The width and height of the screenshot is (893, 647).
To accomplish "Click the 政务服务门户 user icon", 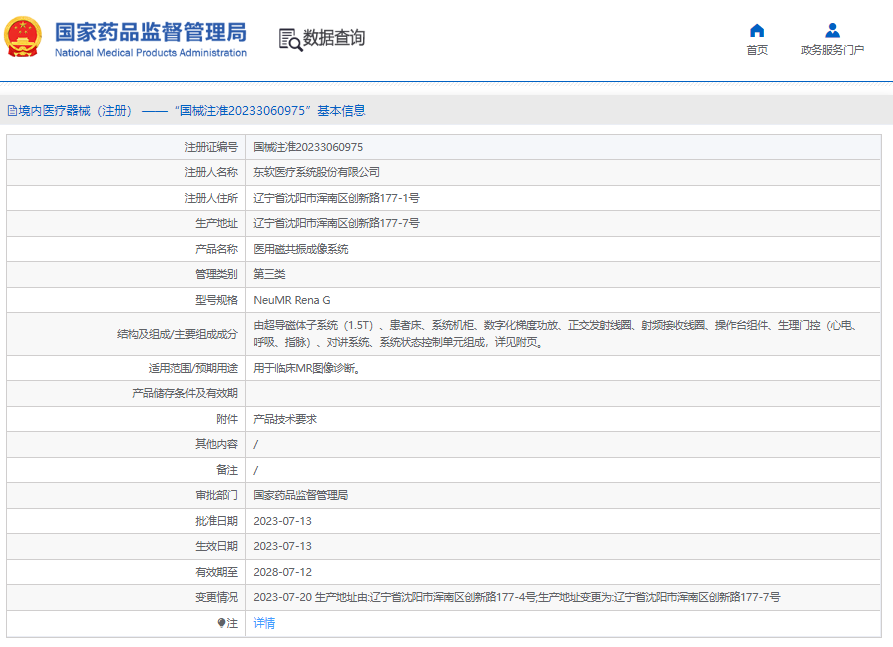I will coord(832,30).
